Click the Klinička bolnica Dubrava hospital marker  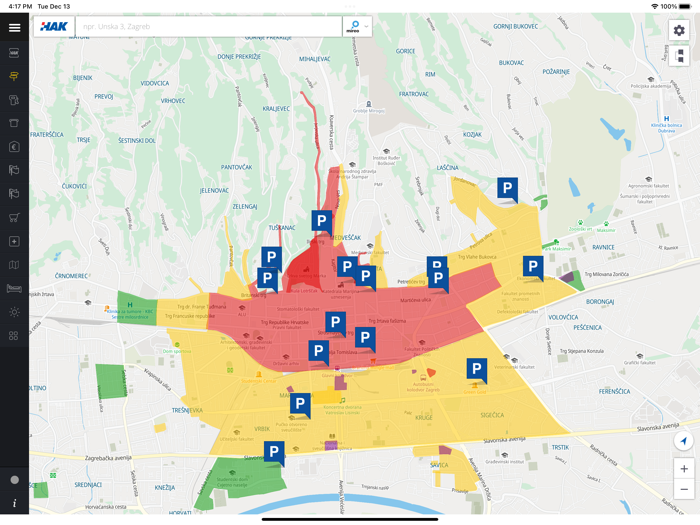coord(667,119)
